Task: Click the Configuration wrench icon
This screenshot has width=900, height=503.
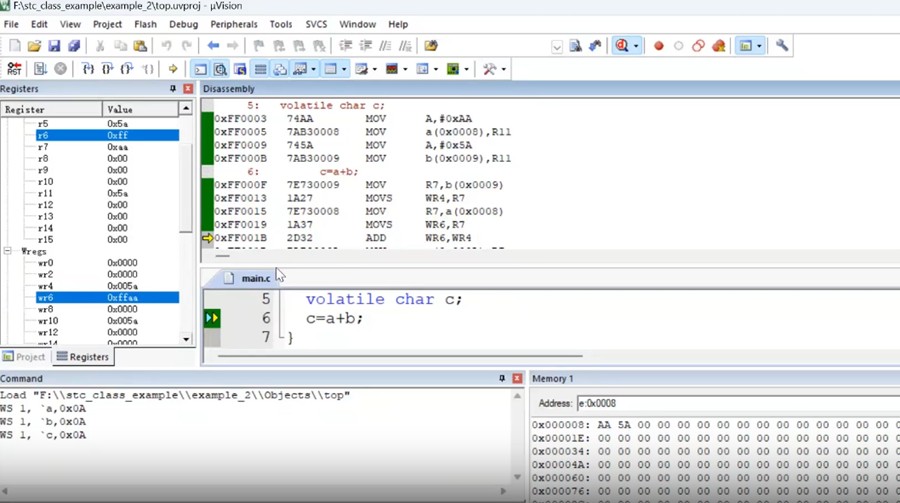Action: 782,46
